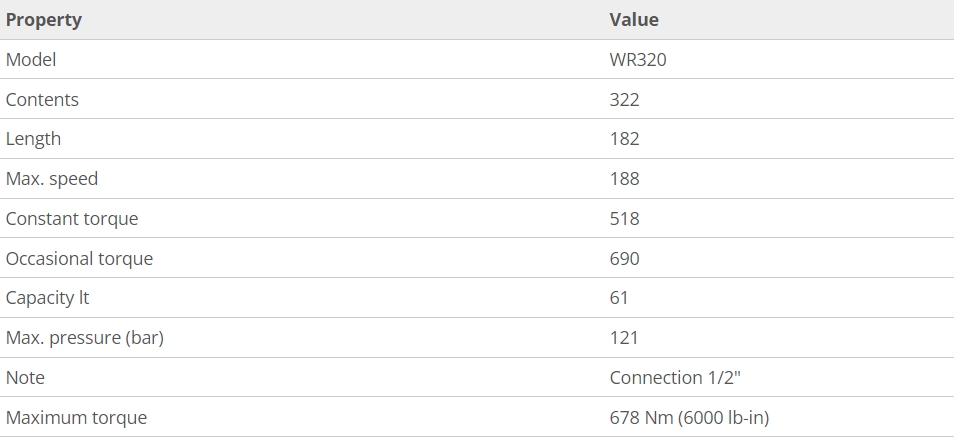Select the Constant torque label

click(72, 219)
